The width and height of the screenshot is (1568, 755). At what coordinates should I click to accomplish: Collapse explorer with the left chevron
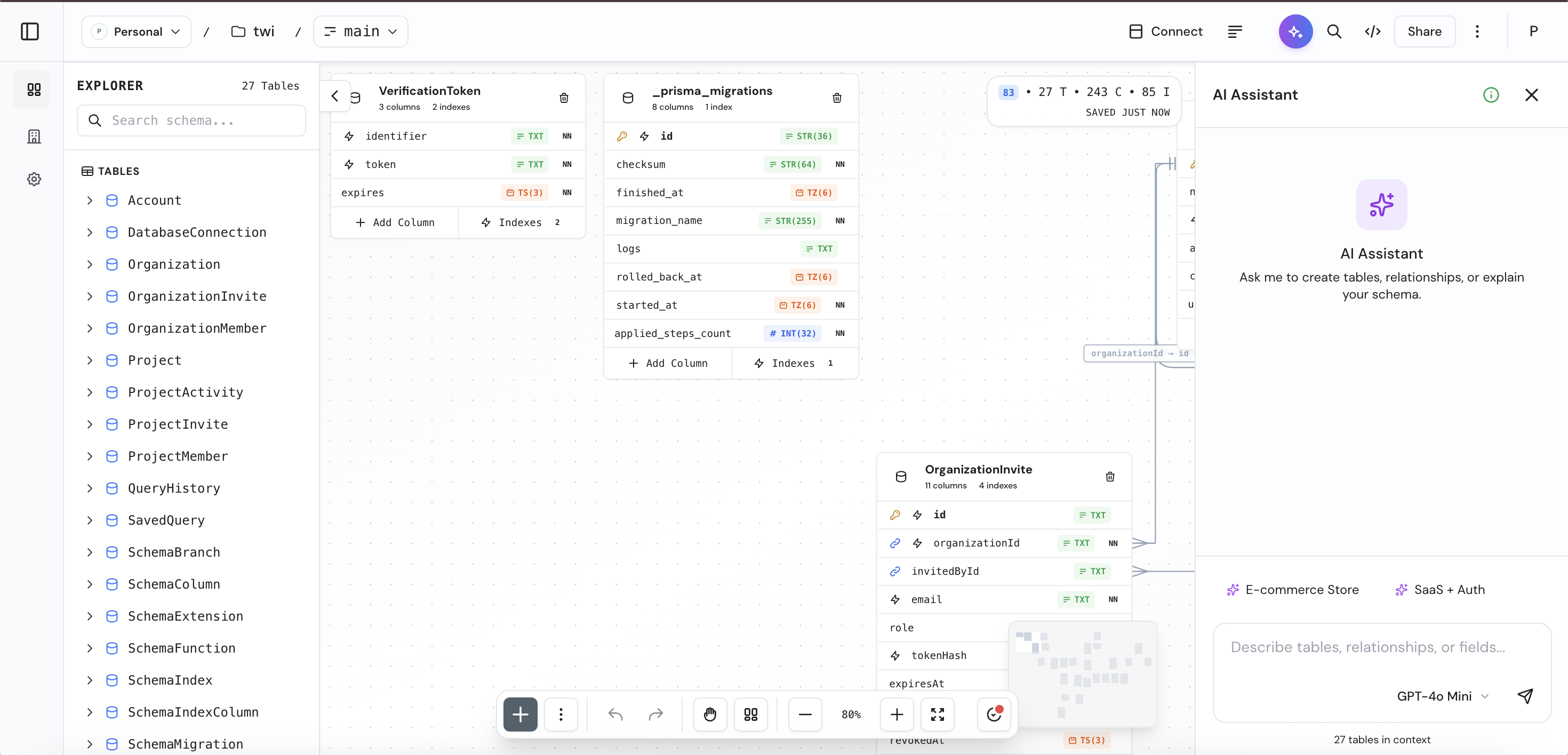(335, 96)
